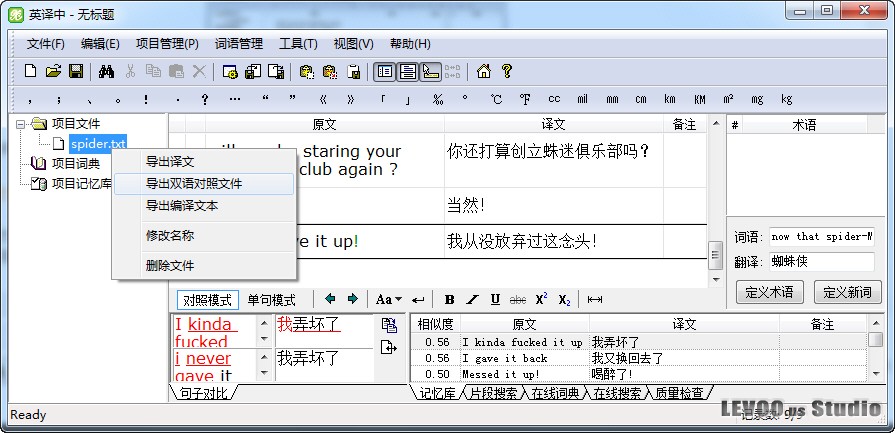Select translation cell 我从没放弃过这念头!
The image size is (895, 433).
554,241
